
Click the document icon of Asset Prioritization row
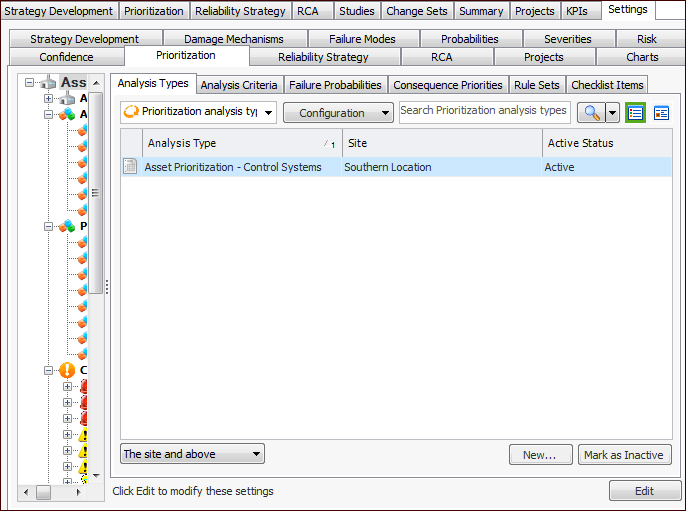(130, 167)
